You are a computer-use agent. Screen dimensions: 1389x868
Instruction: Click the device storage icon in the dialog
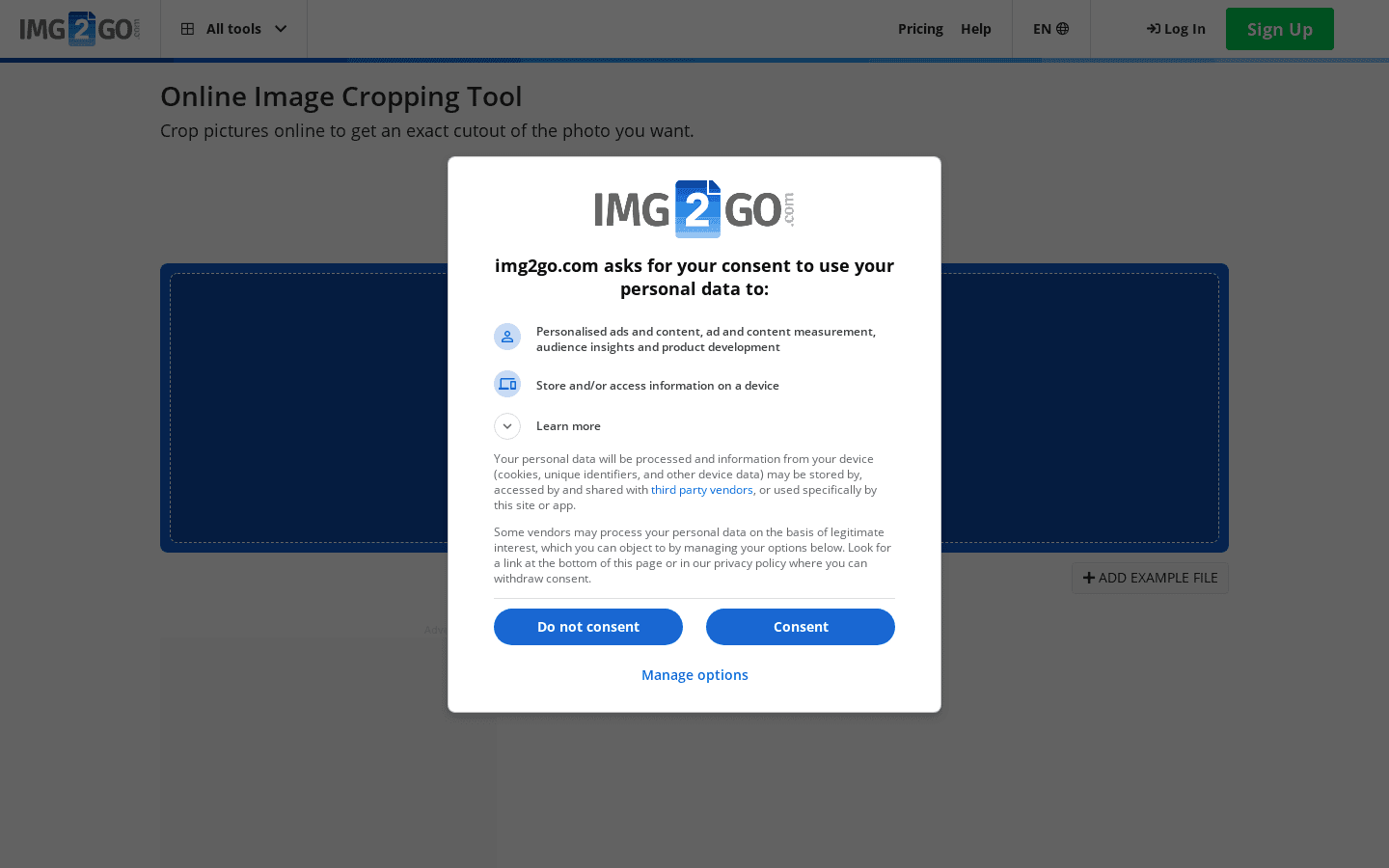[x=507, y=384]
